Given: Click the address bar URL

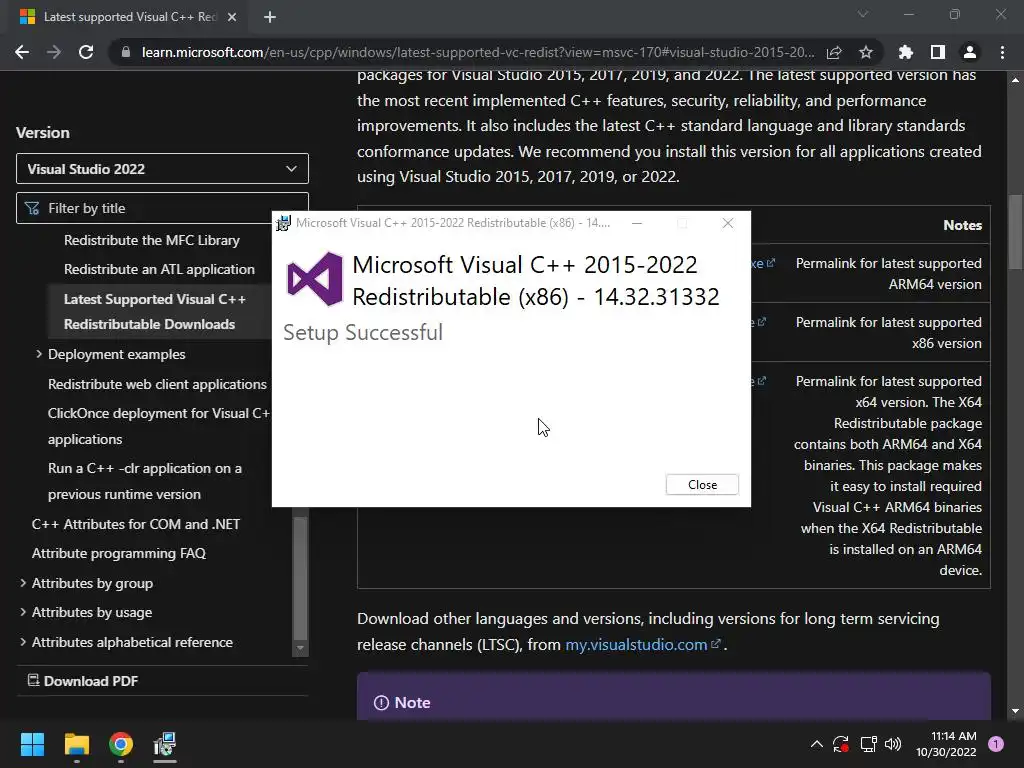Looking at the screenshot, I should [x=477, y=52].
